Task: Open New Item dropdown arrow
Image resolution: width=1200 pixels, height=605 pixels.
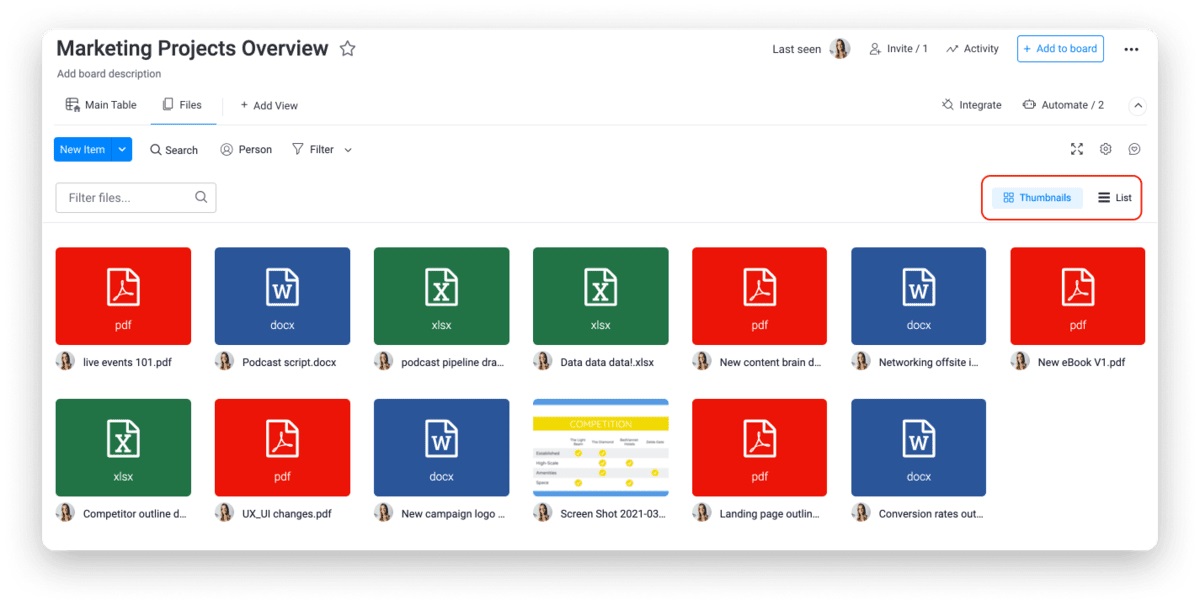Action: 122,149
